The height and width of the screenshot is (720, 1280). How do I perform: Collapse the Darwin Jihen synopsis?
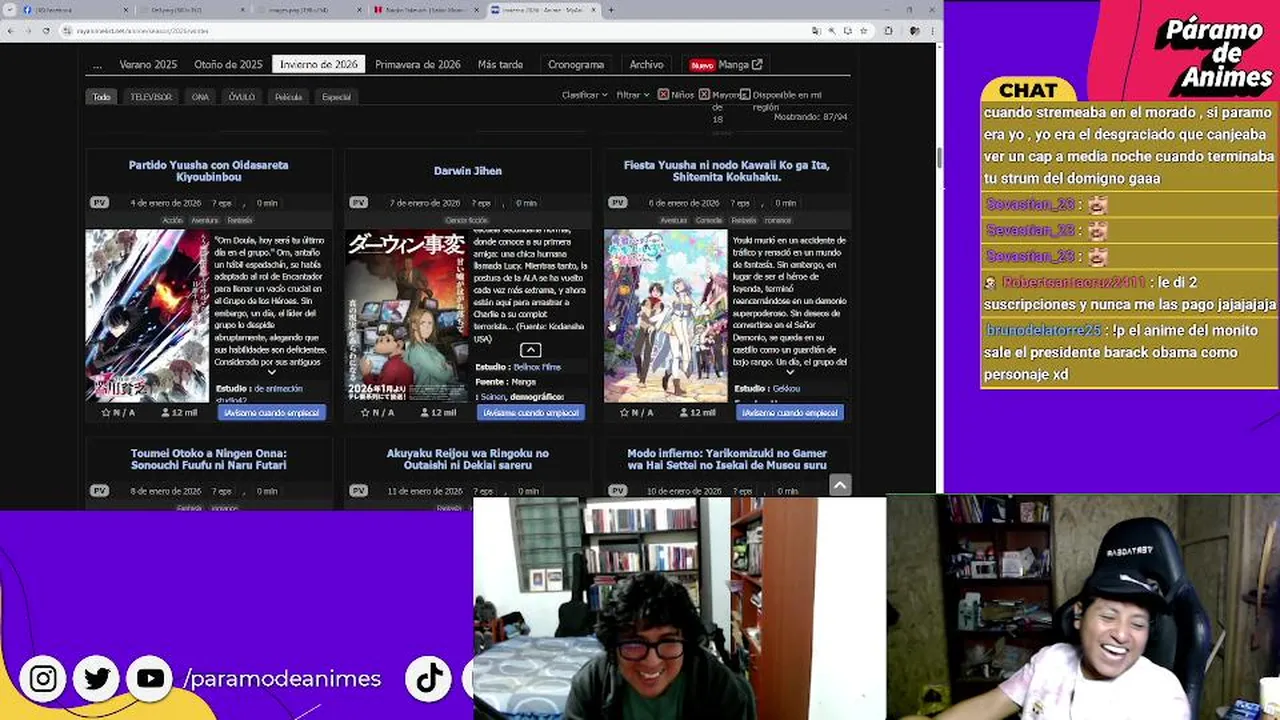[x=530, y=350]
